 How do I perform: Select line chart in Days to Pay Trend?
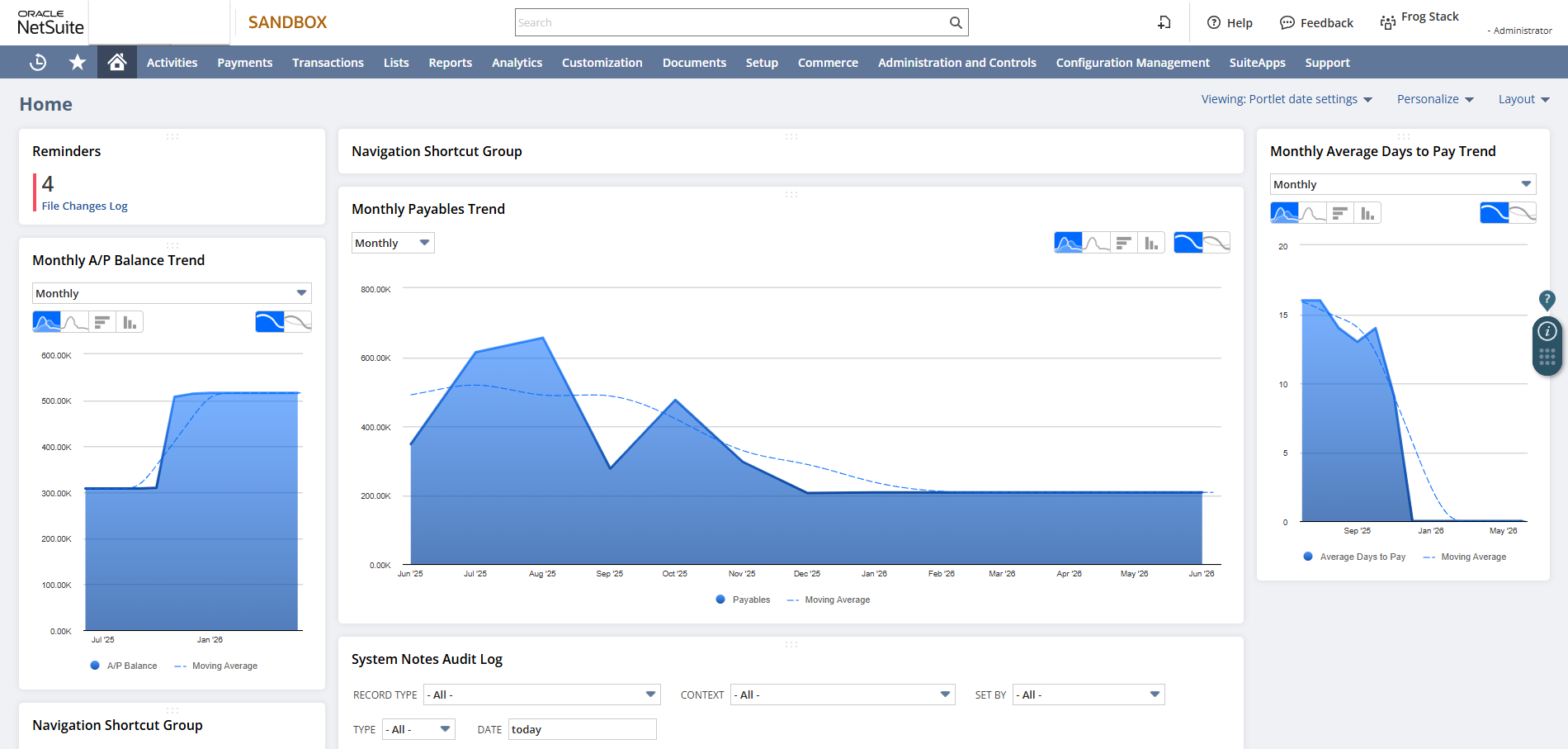(1312, 213)
